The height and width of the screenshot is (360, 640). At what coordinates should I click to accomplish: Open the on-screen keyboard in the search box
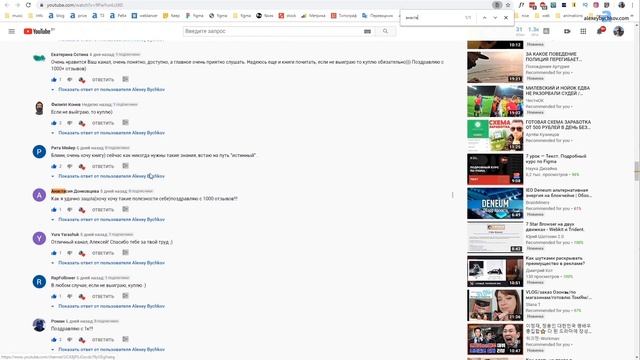[367, 31]
